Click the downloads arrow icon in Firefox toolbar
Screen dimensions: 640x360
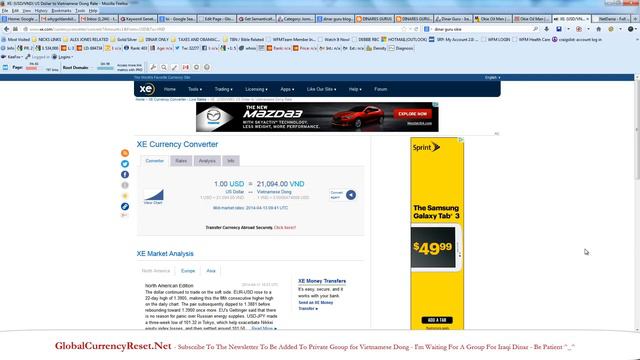coord(547,29)
